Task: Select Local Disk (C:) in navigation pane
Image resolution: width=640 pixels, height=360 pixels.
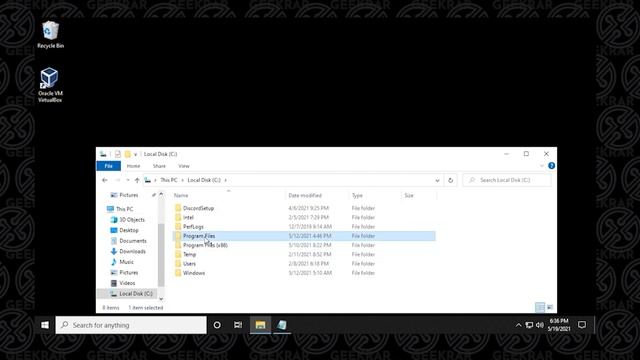Action: [136, 293]
